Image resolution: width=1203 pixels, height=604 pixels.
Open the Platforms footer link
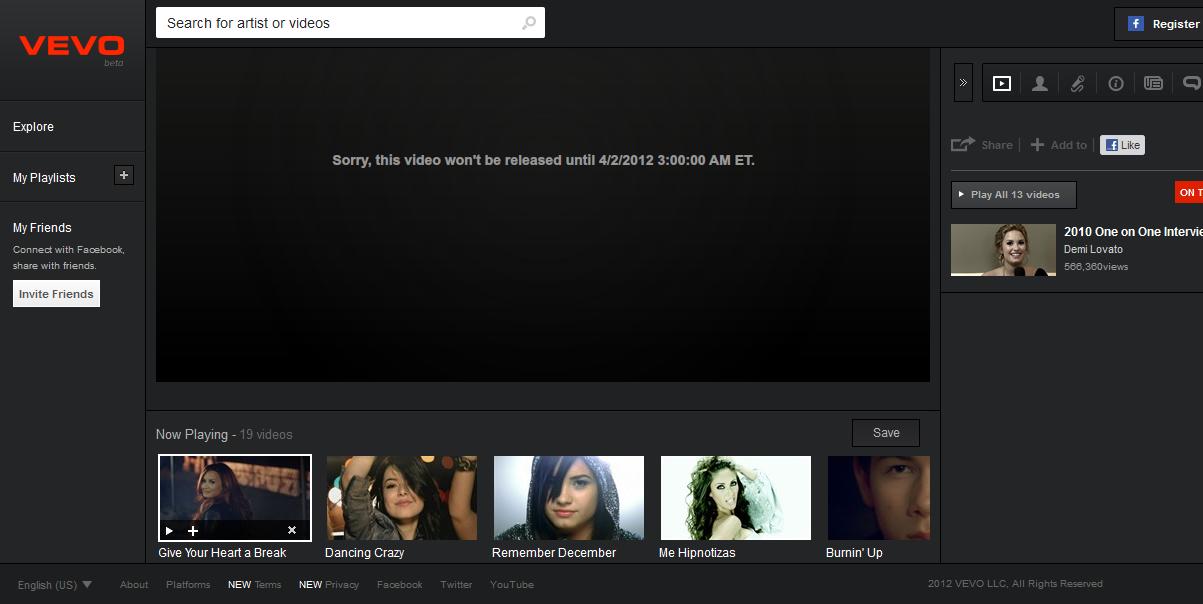188,585
